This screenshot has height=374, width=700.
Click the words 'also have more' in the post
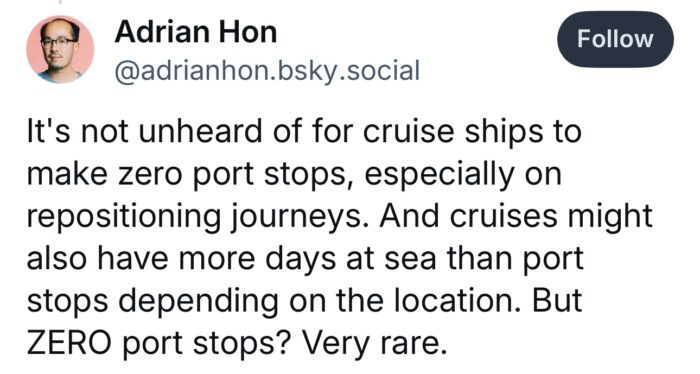click(141, 259)
